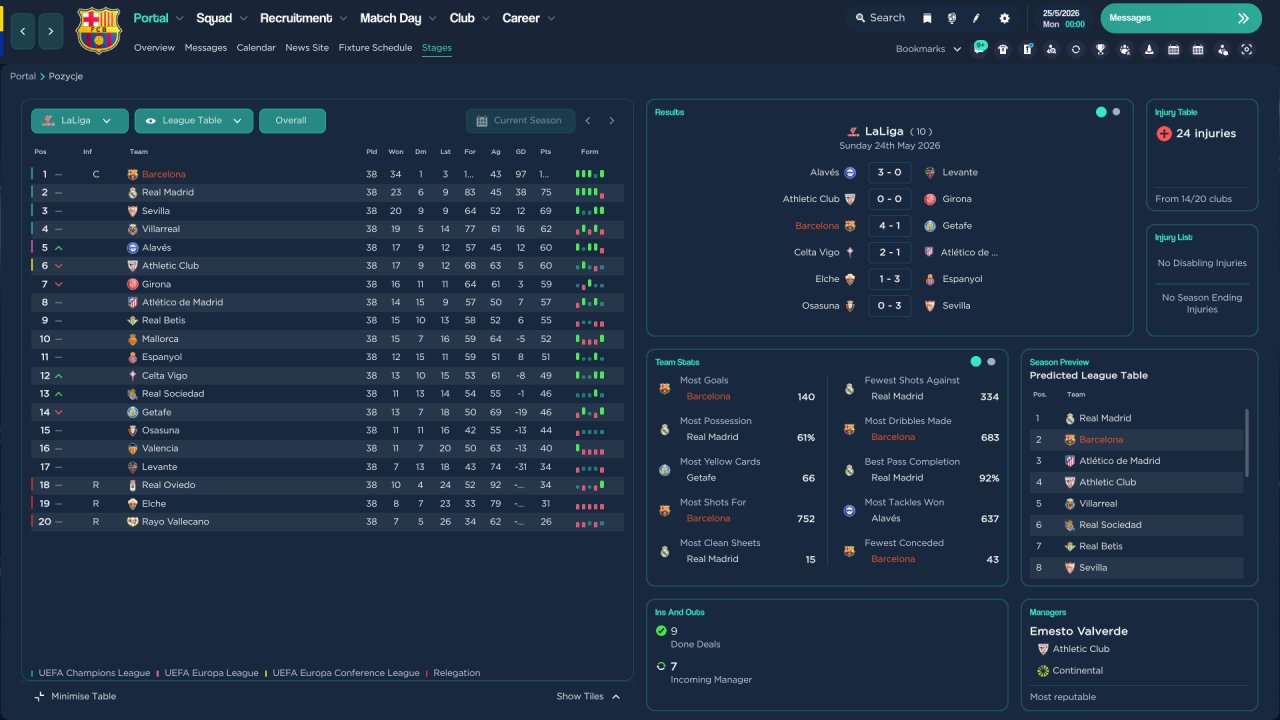This screenshot has width=1280, height=720.
Task: Open the bookmark icon next to Search
Action: click(x=927, y=18)
